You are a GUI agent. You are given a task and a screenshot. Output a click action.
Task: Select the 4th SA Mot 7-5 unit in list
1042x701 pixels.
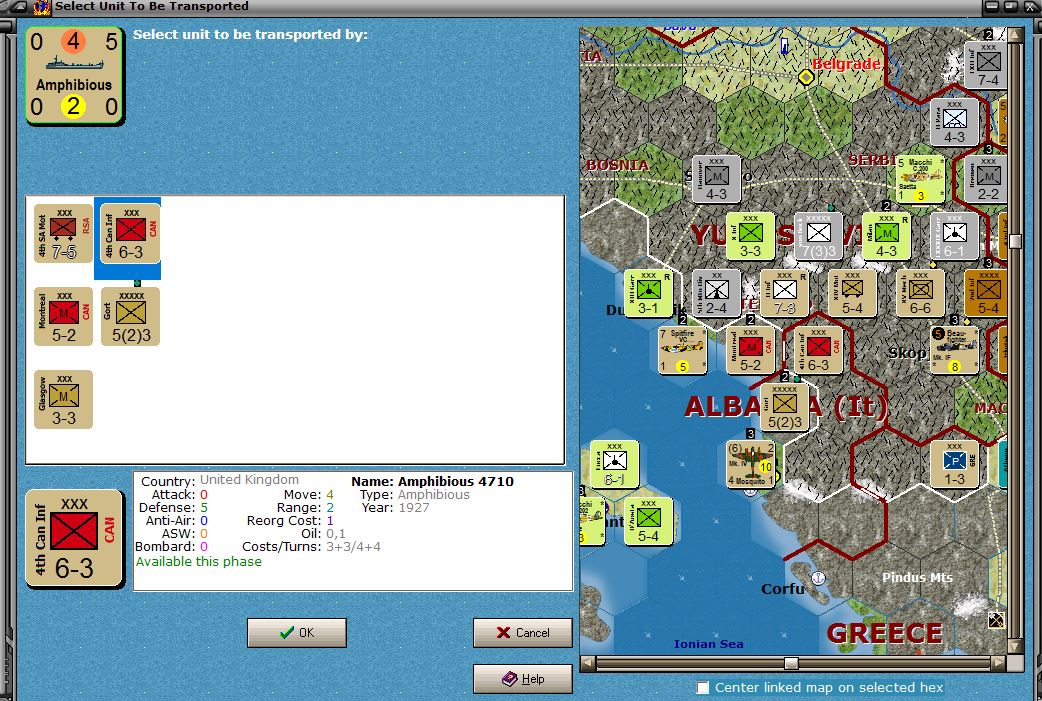(x=63, y=233)
